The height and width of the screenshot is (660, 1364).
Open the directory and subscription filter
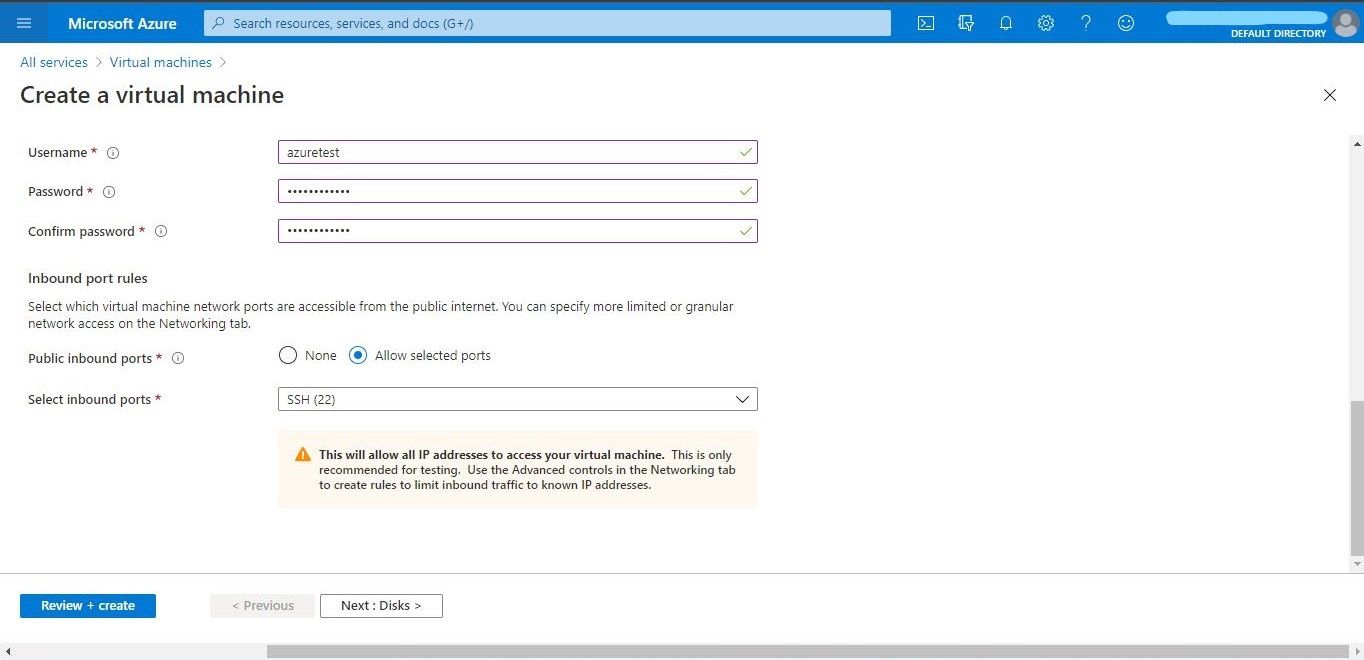966,22
